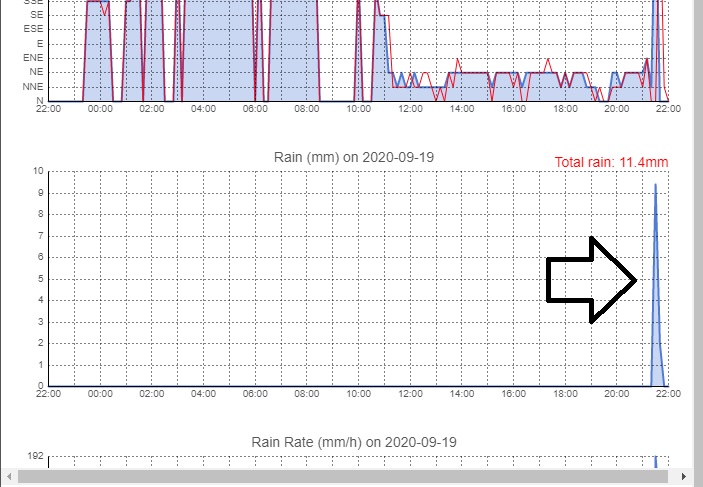Click the '14:00' label under the wind direction chart

click(462, 109)
